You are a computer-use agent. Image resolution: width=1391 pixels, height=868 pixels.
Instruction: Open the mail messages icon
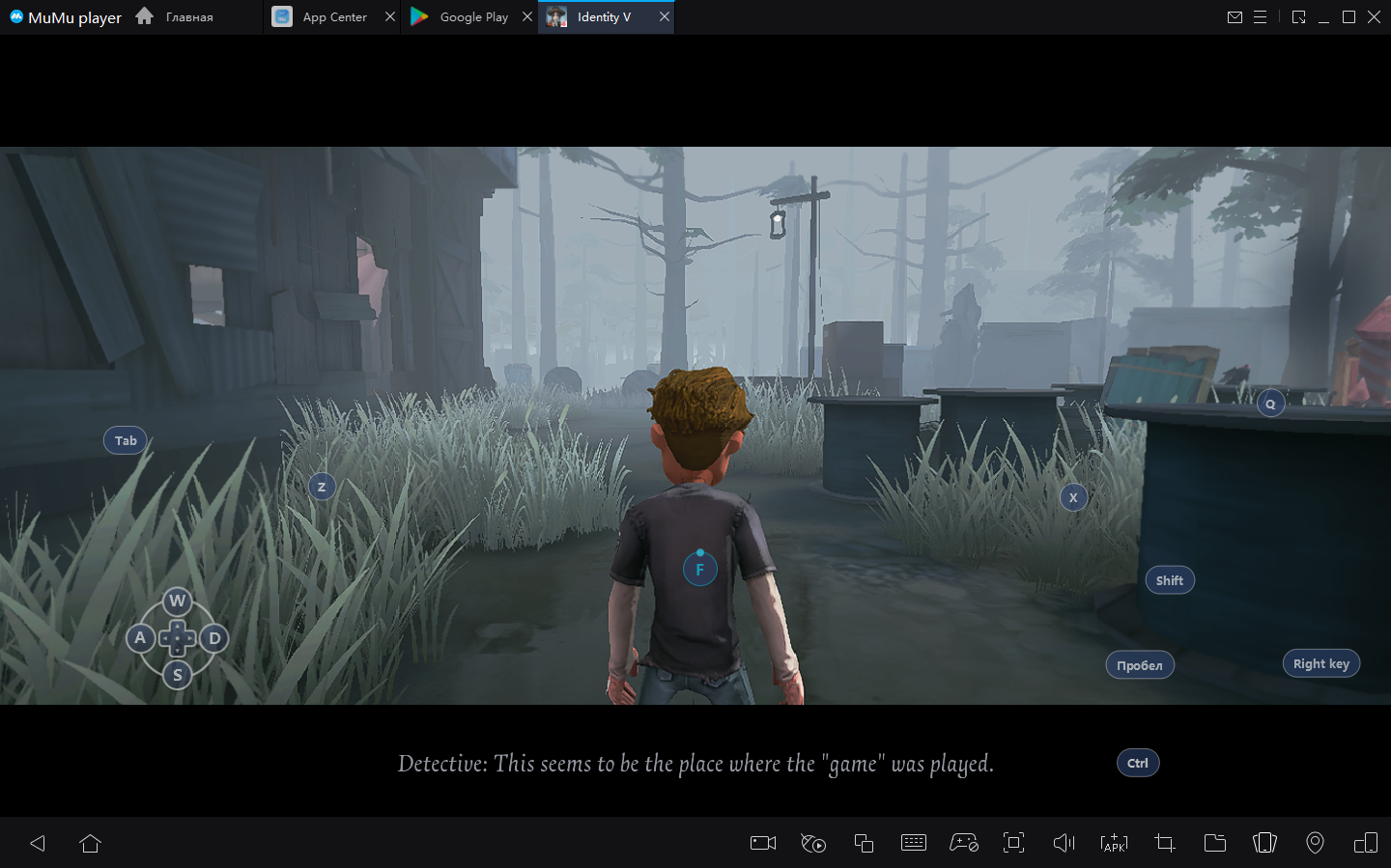[x=1235, y=17]
